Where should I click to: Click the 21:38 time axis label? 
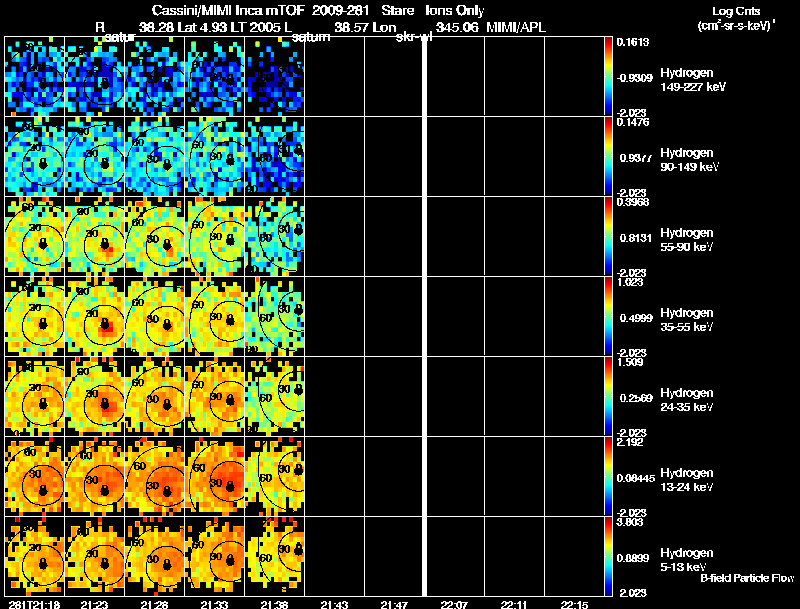tap(274, 605)
